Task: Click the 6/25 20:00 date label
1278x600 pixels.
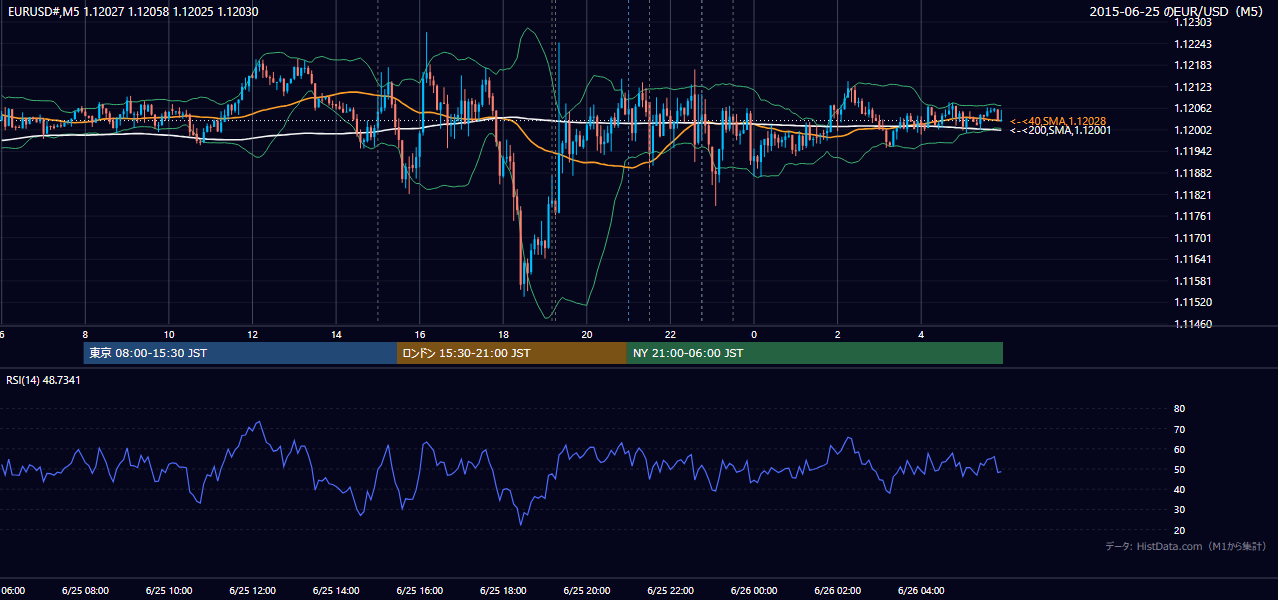Action: [587, 591]
